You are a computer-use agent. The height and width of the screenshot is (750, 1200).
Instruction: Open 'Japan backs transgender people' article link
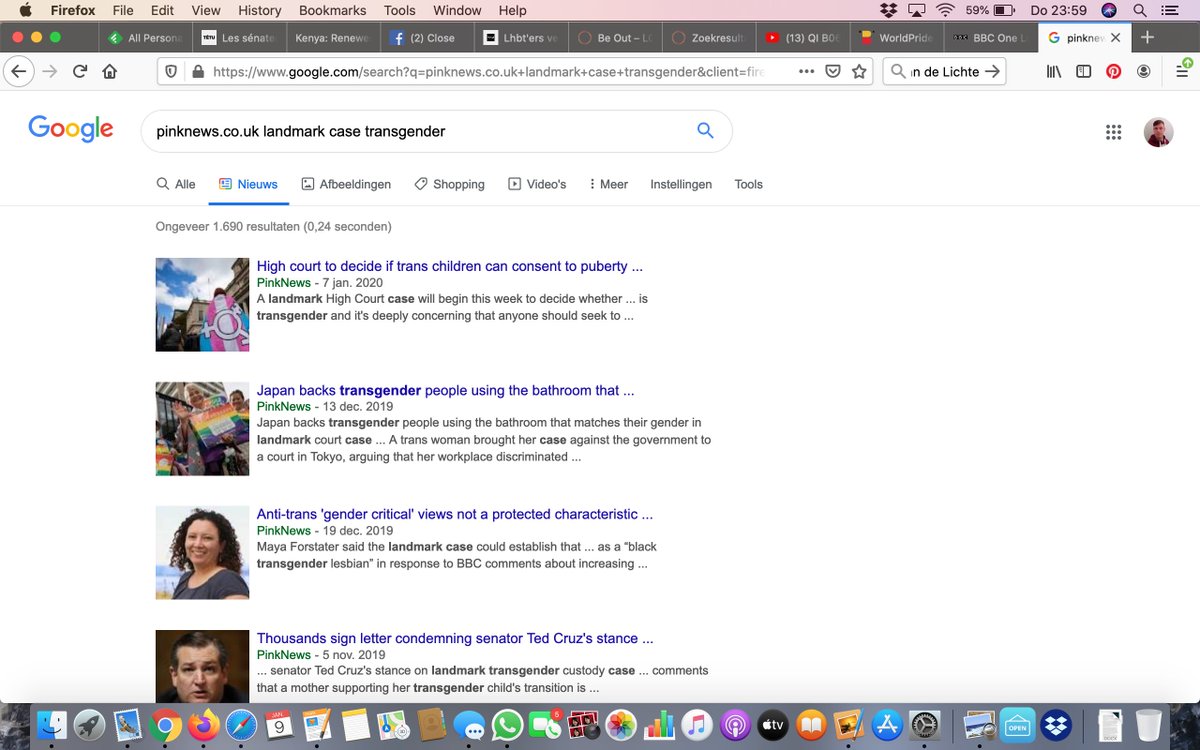(x=446, y=390)
